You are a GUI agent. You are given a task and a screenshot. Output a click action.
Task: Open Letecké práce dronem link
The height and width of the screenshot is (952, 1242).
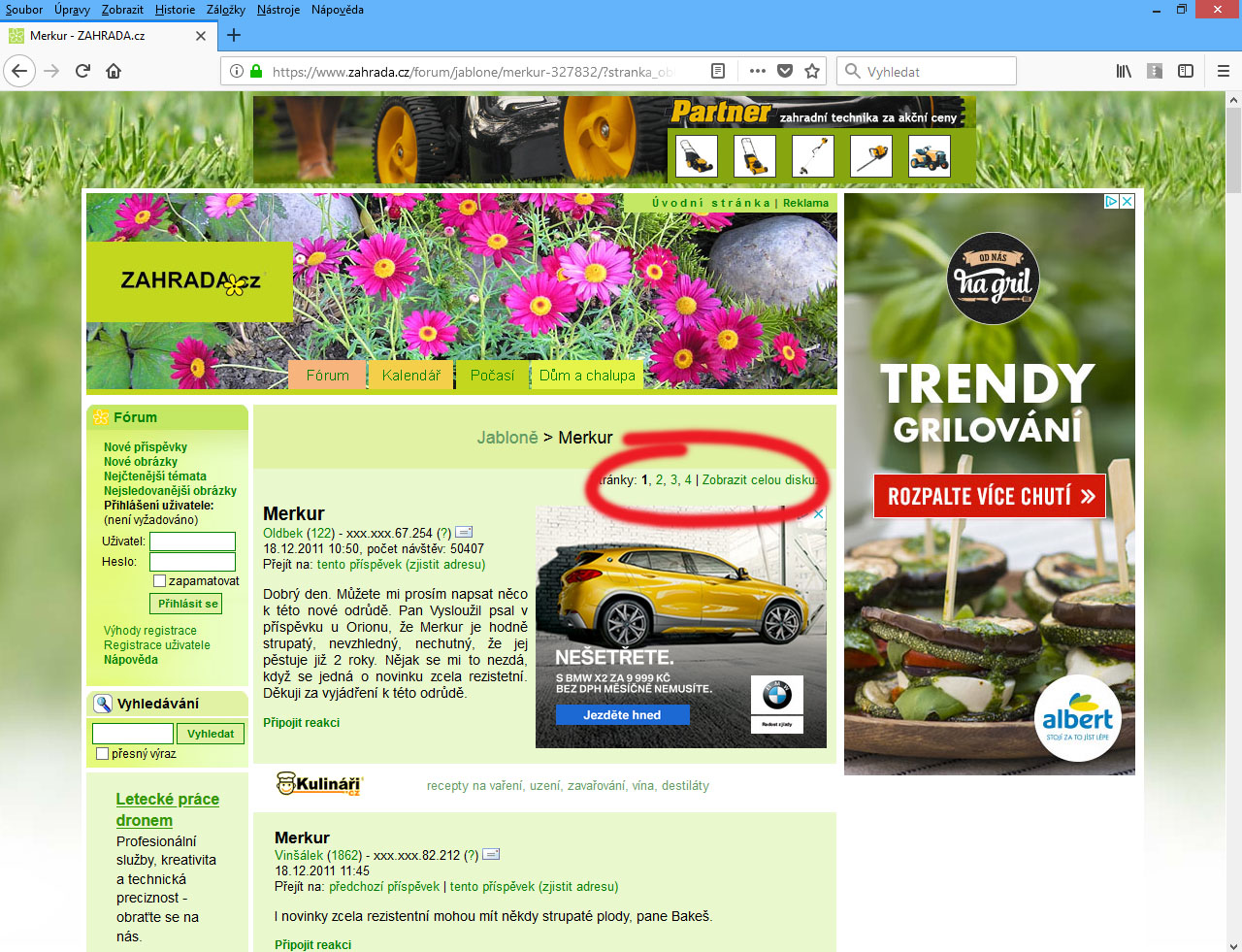(x=167, y=809)
